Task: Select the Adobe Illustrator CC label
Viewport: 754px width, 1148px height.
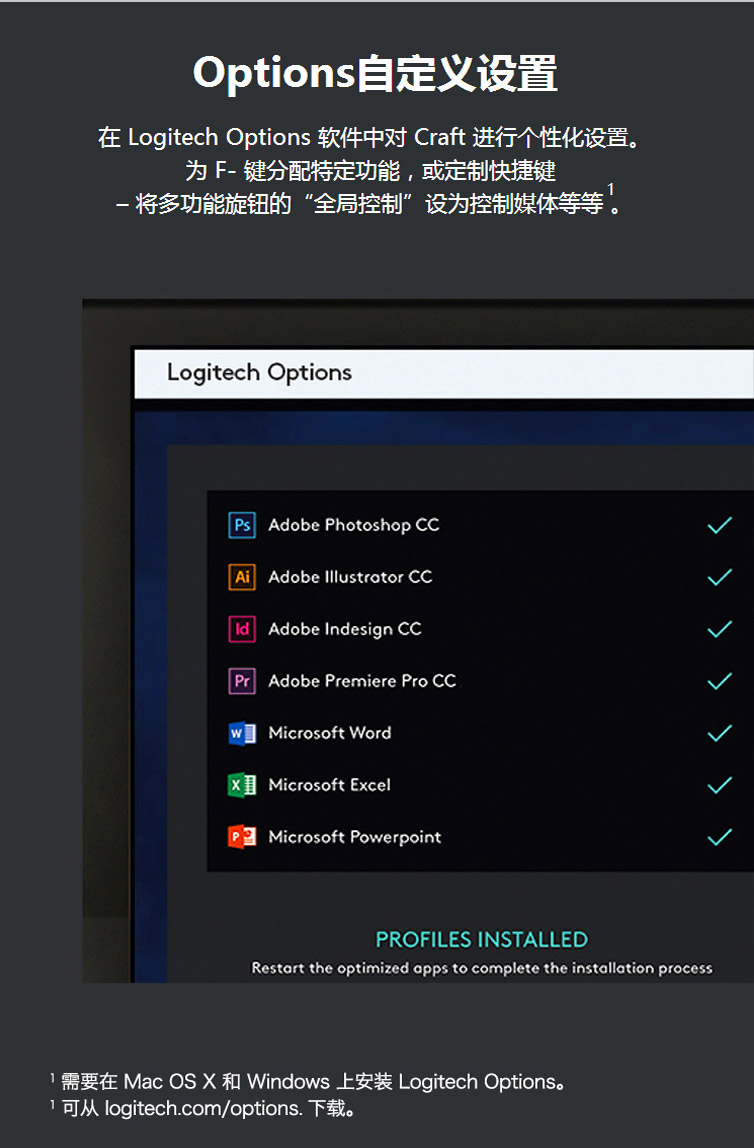Action: coord(350,577)
